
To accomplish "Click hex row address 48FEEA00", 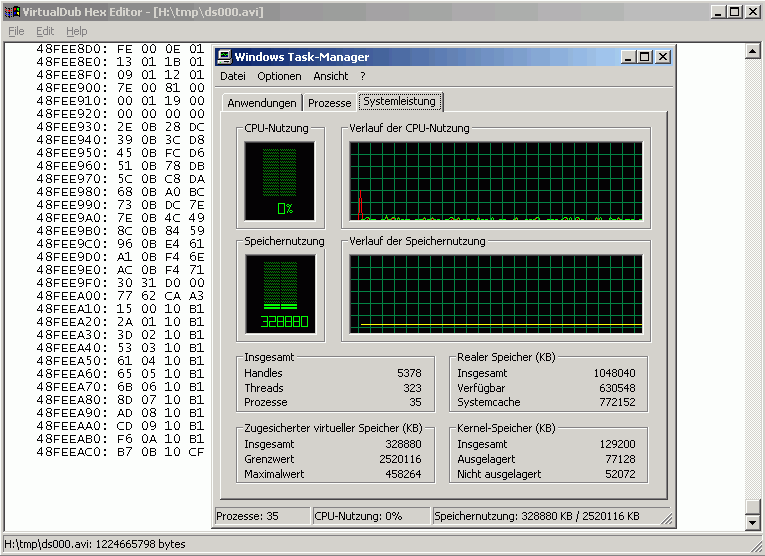I will (72, 296).
